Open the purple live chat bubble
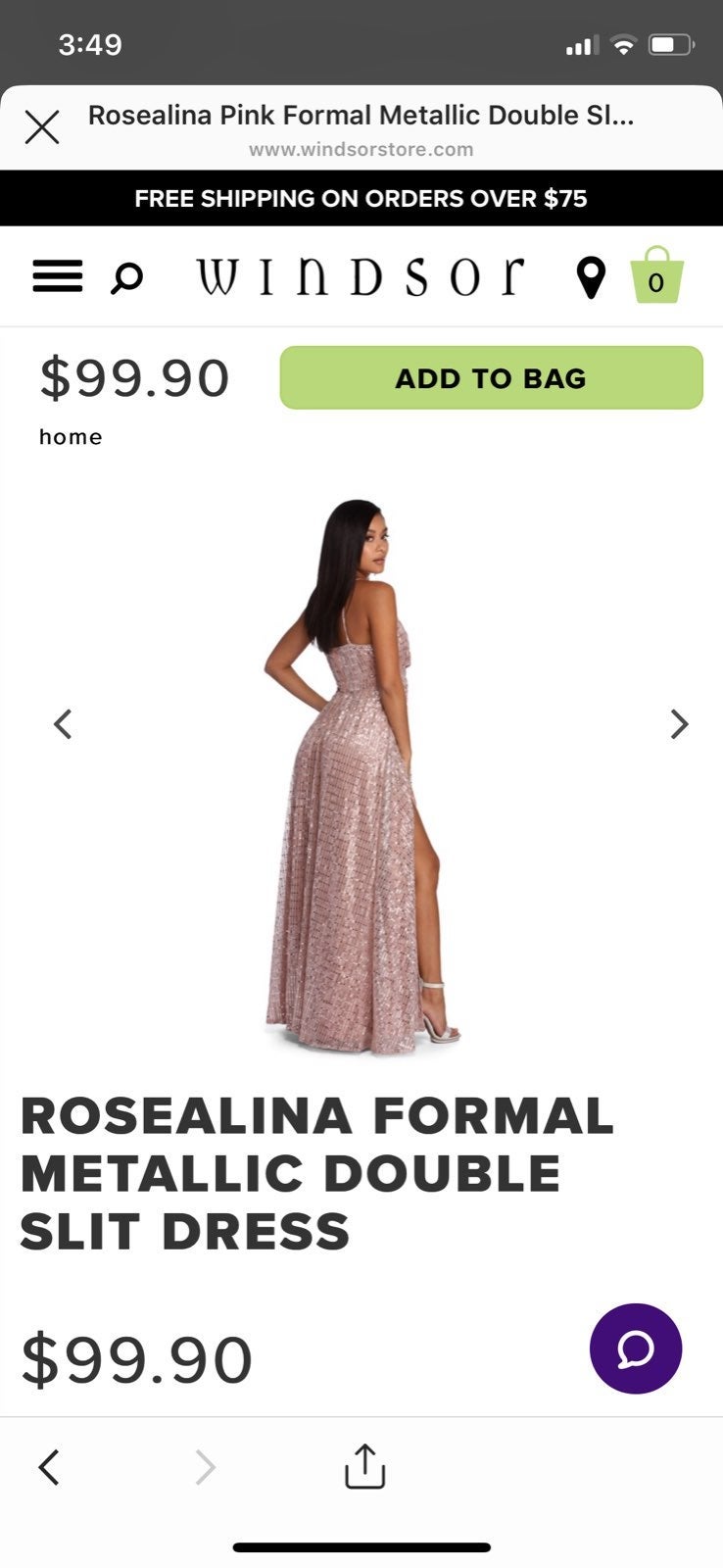 (x=636, y=1348)
